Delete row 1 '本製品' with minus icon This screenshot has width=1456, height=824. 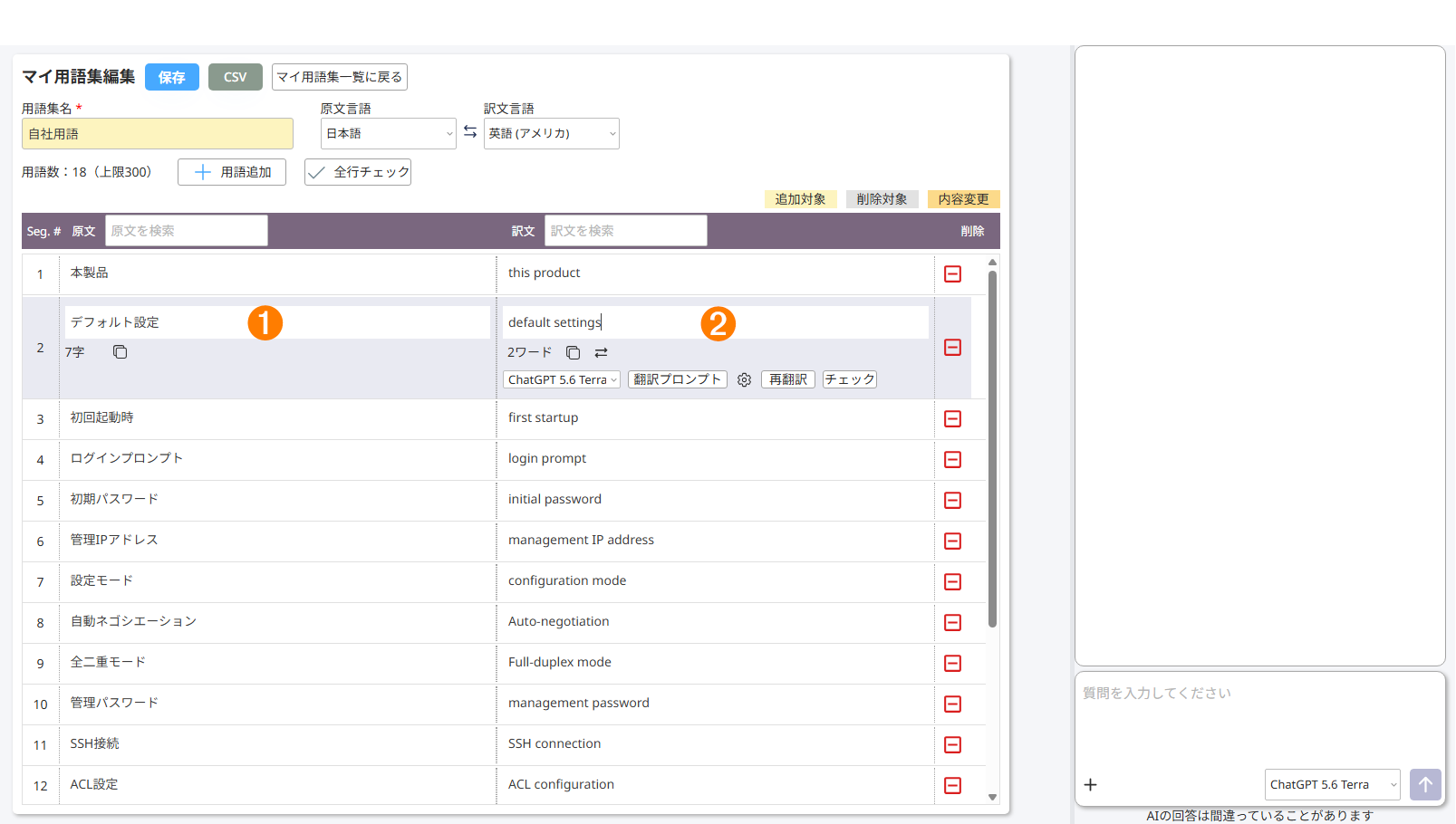coord(952,273)
